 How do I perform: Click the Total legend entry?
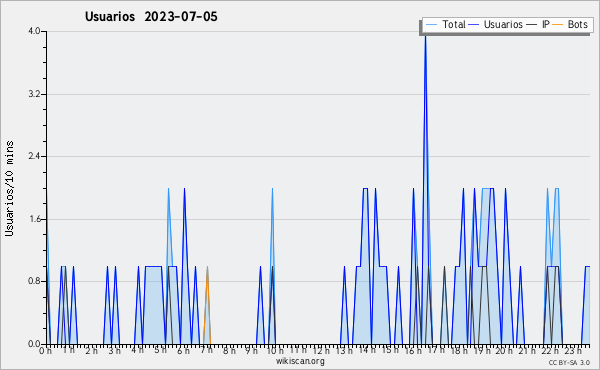pos(445,24)
